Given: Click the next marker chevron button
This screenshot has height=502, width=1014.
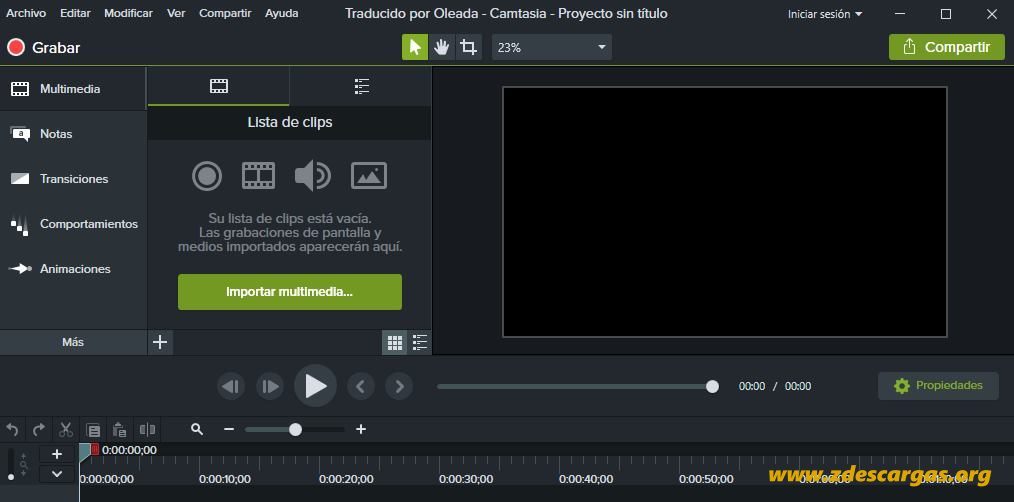Looking at the screenshot, I should tap(399, 386).
